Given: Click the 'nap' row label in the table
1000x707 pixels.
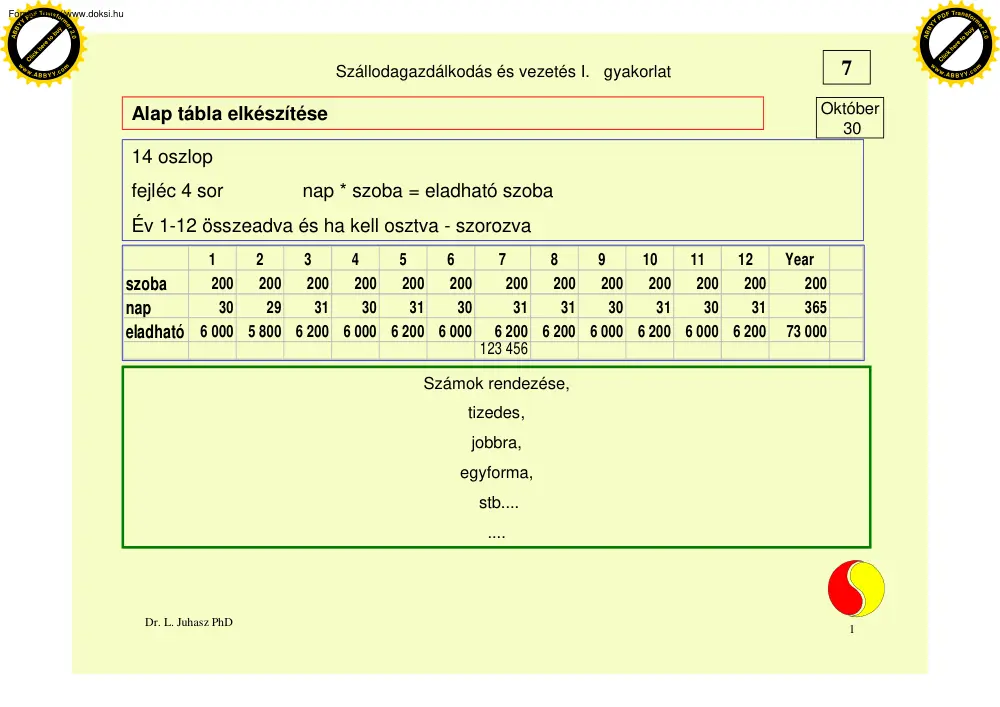Looking at the screenshot, I should tap(138, 308).
